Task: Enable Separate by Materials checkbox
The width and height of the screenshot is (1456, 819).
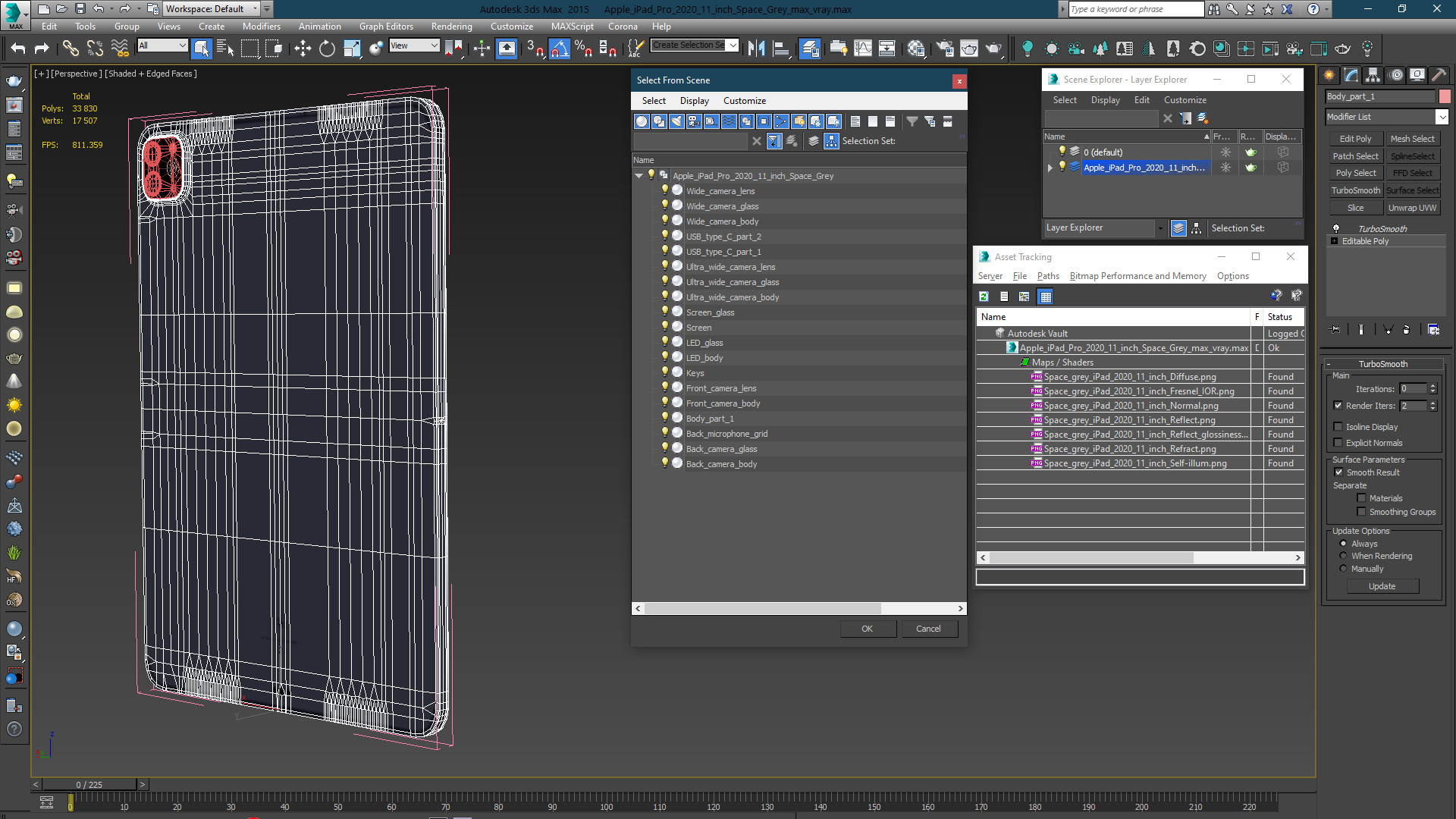Action: (1362, 498)
